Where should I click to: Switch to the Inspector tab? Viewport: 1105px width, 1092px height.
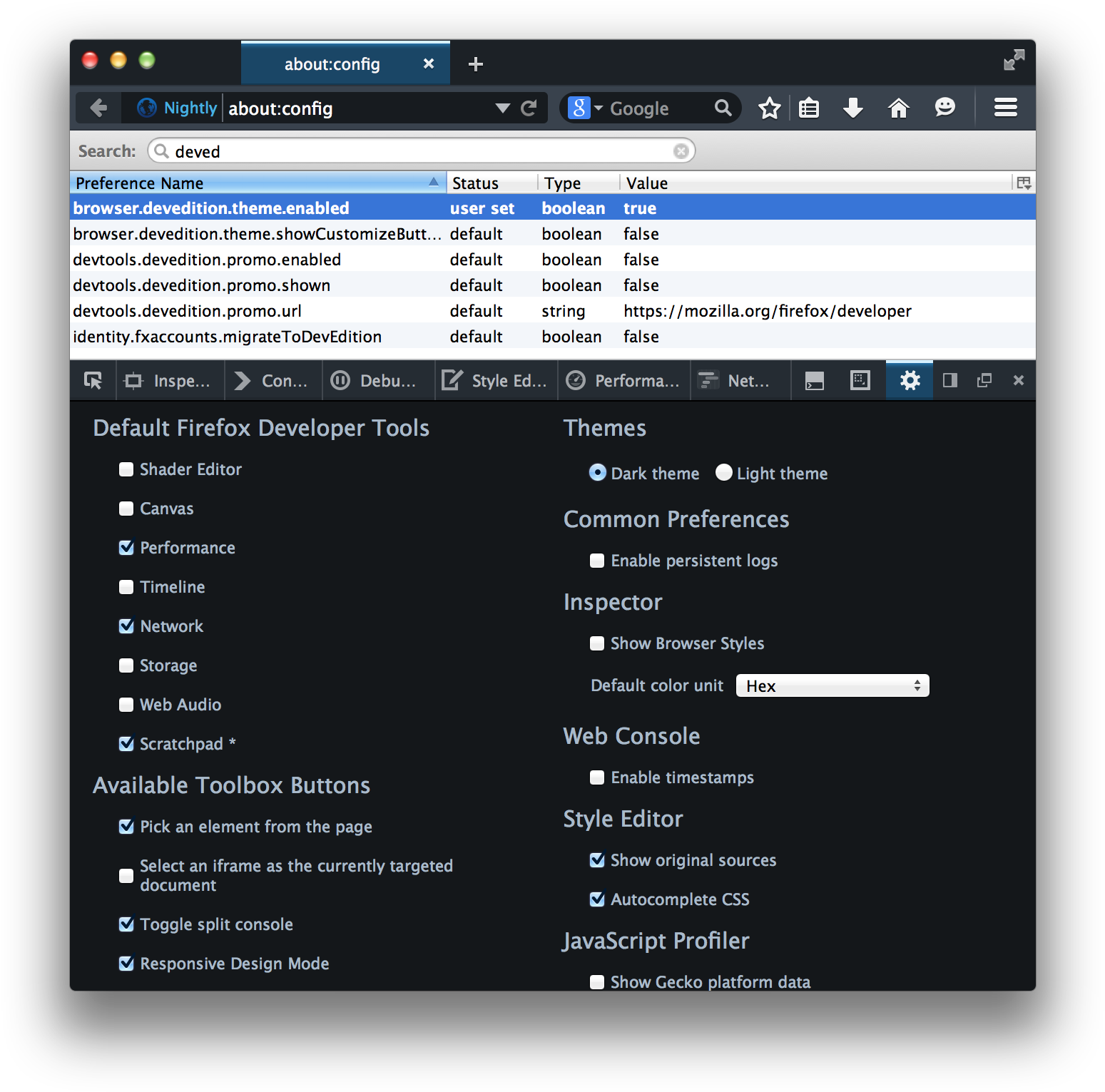coord(168,380)
